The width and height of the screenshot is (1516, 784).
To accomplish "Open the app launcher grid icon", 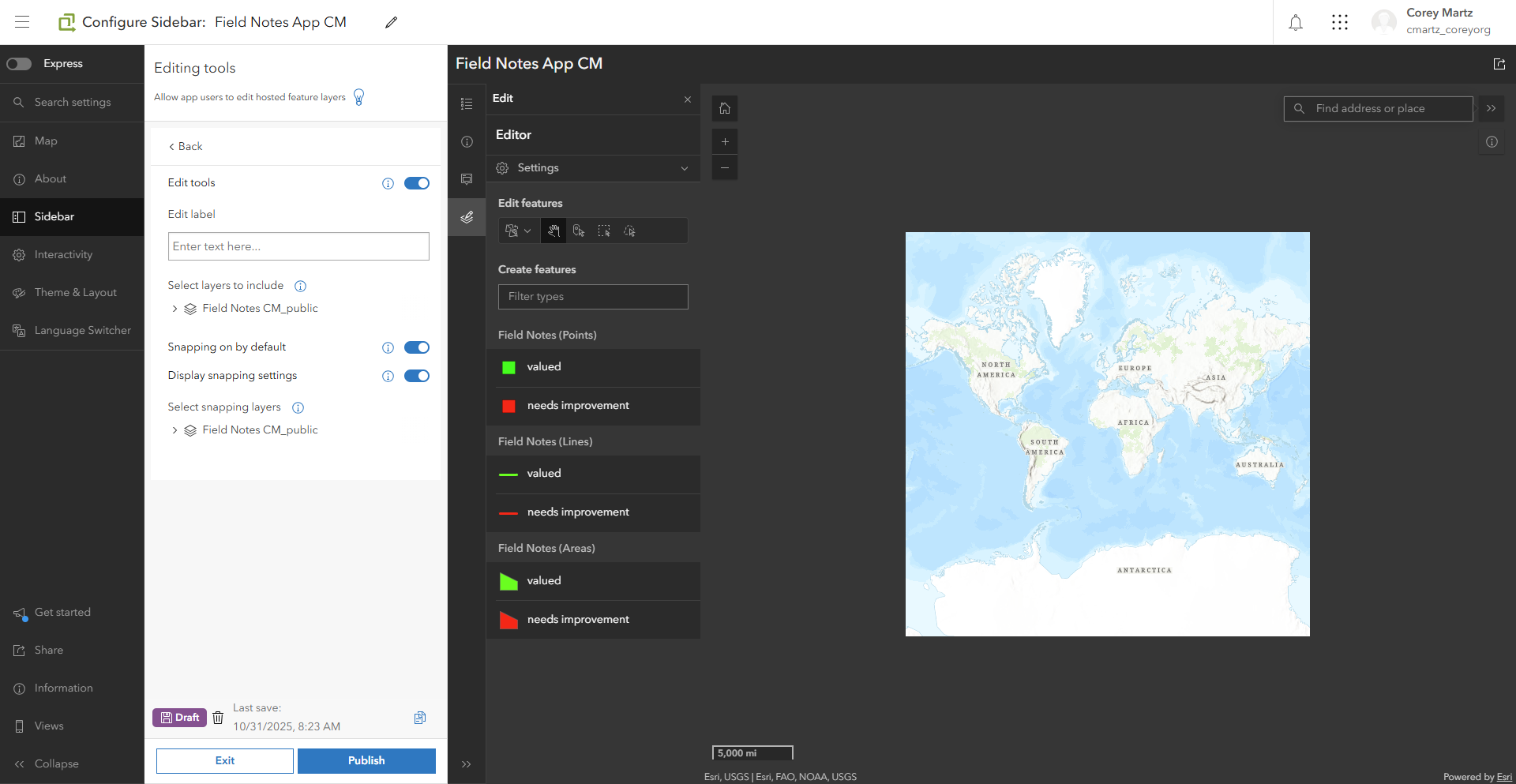I will (1340, 23).
